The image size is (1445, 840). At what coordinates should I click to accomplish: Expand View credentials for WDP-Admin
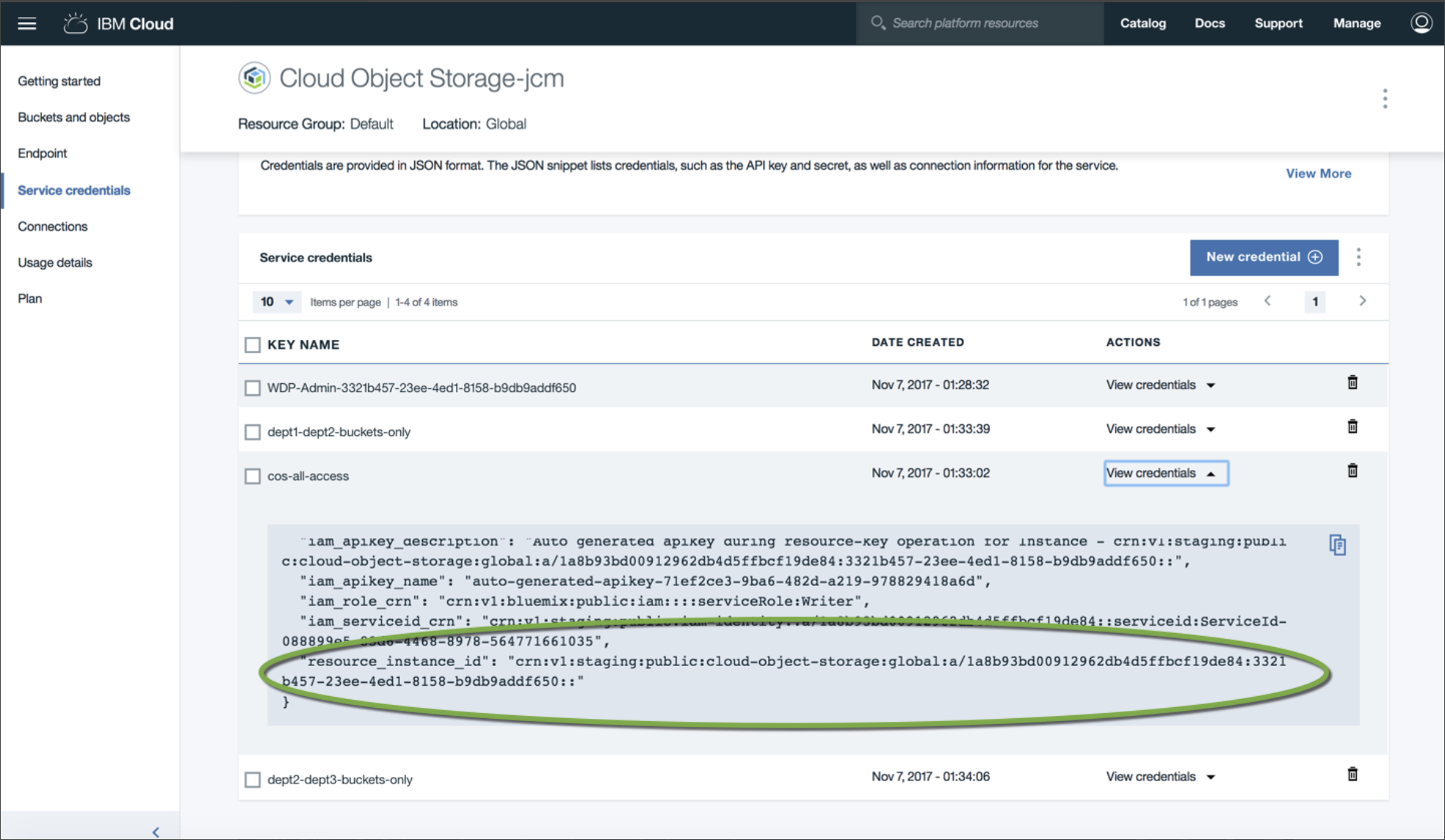[x=1160, y=385]
